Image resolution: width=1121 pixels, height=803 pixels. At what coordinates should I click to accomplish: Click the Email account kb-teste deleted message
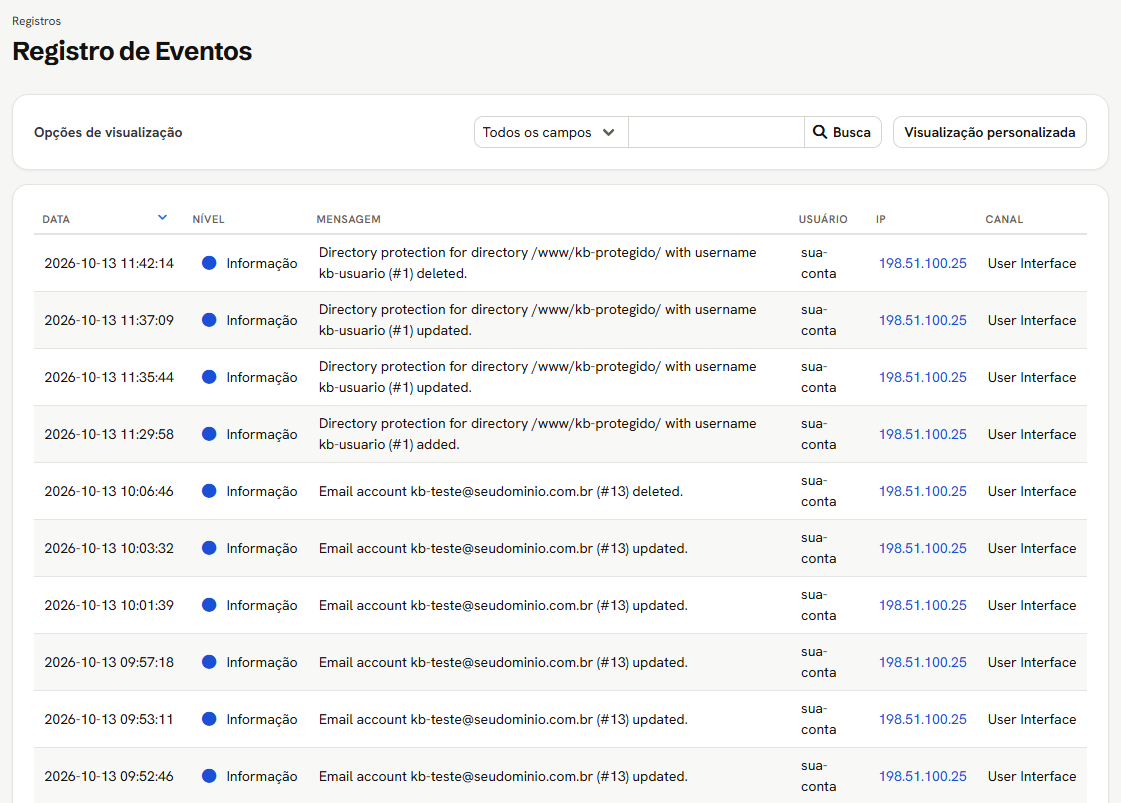click(500, 491)
